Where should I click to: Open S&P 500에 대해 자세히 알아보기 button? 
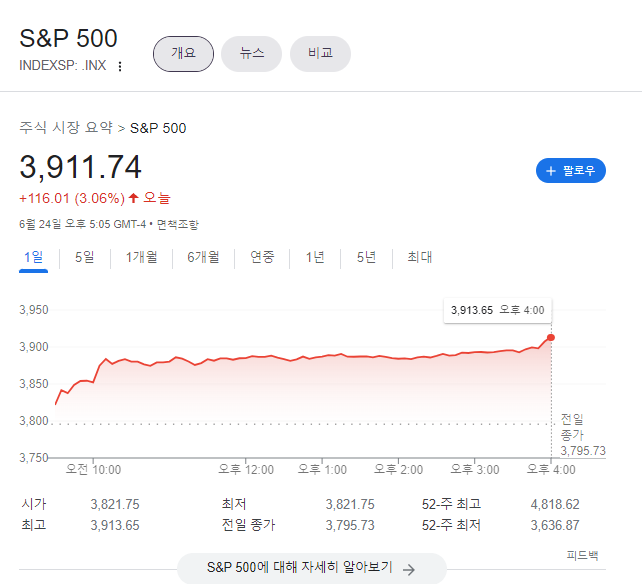click(312, 568)
